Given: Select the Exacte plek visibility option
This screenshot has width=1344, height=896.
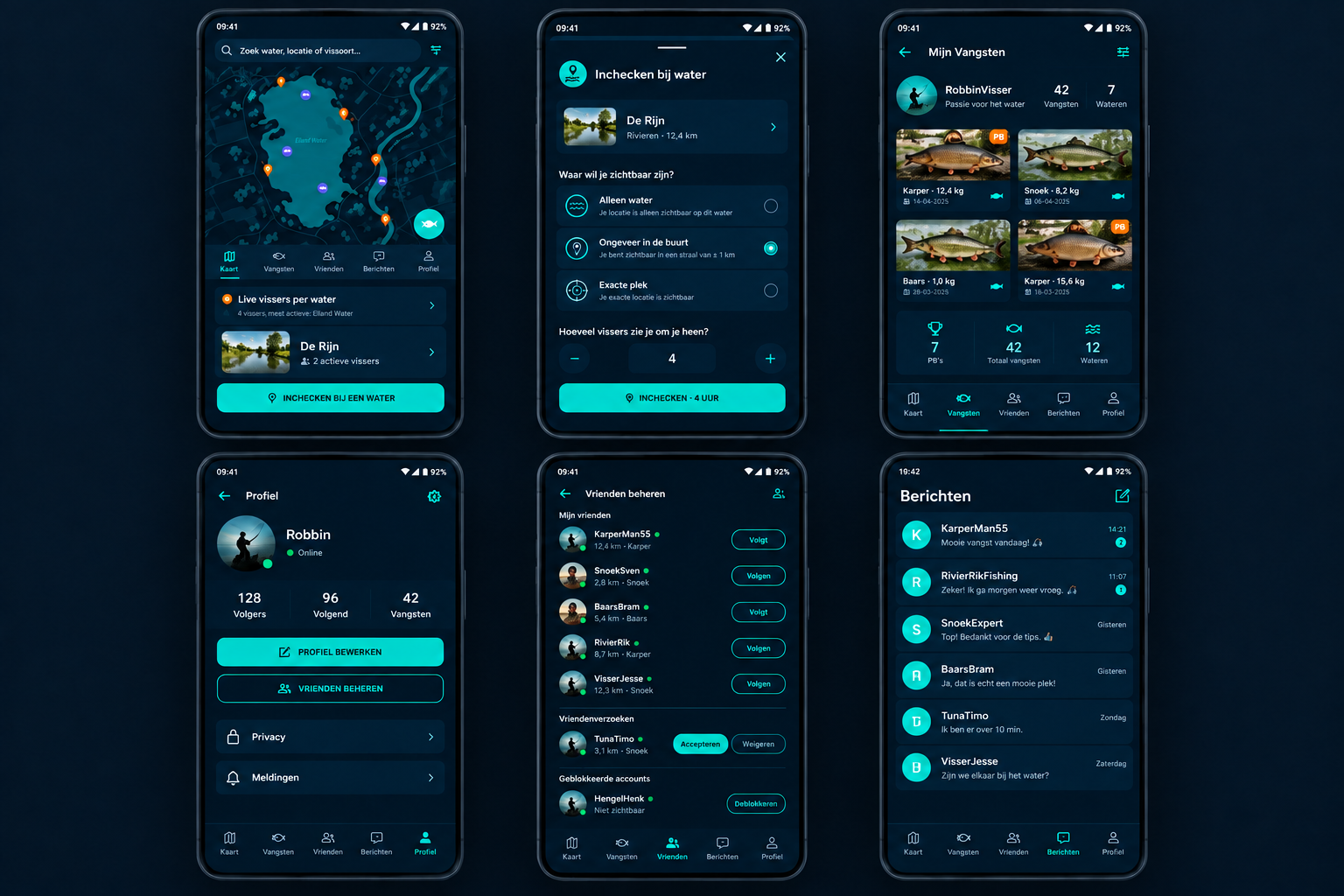Looking at the screenshot, I should point(672,290).
